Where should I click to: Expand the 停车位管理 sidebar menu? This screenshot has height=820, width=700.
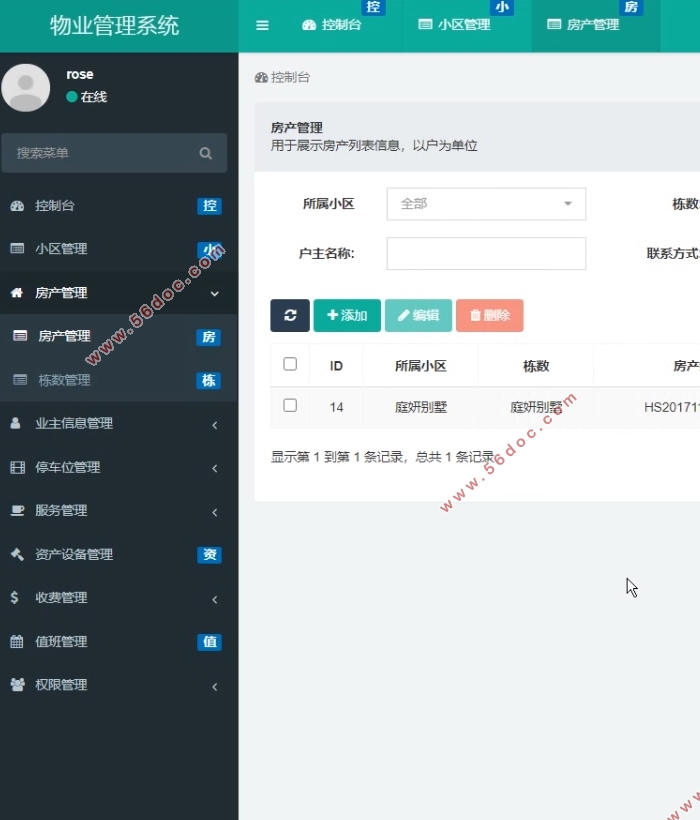(x=119, y=467)
